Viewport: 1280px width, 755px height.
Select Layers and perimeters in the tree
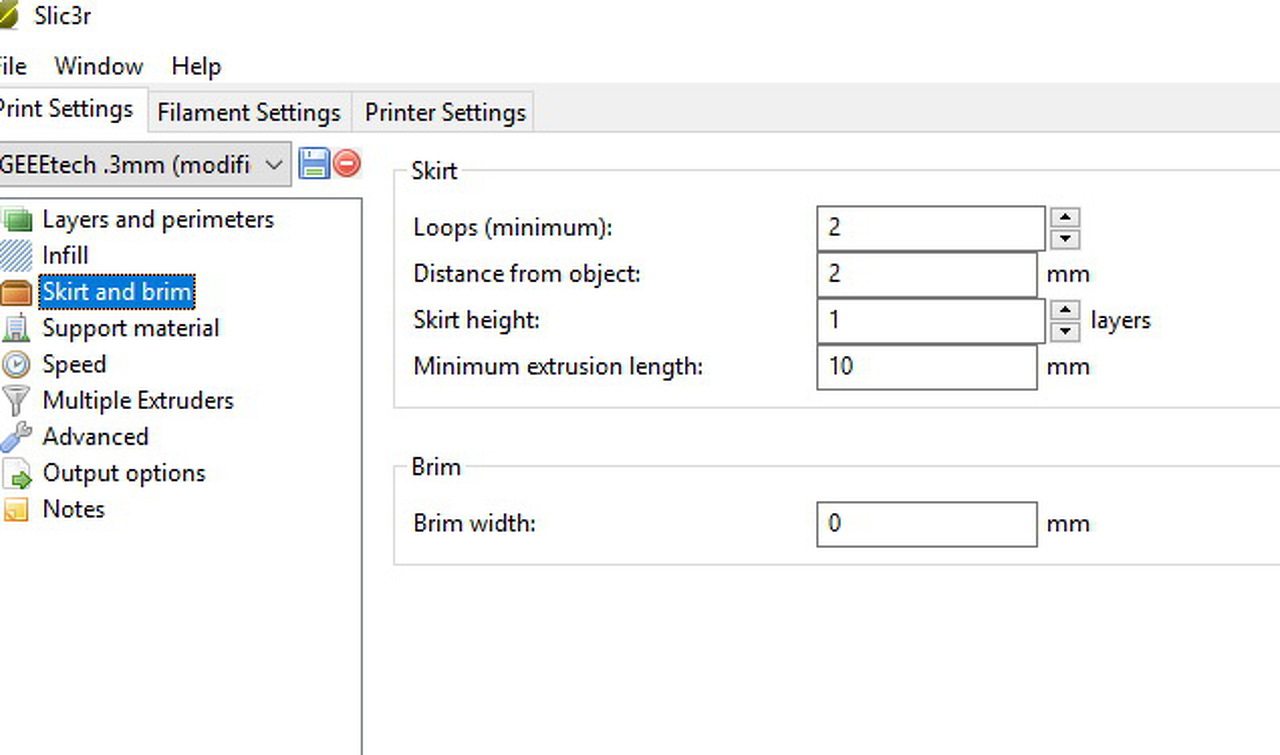(x=158, y=220)
